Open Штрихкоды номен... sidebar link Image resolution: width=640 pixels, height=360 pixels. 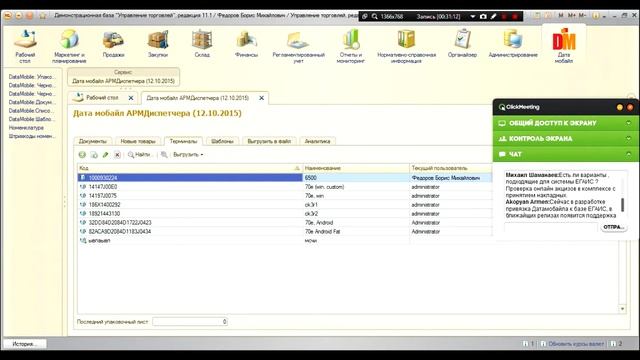tap(32, 136)
